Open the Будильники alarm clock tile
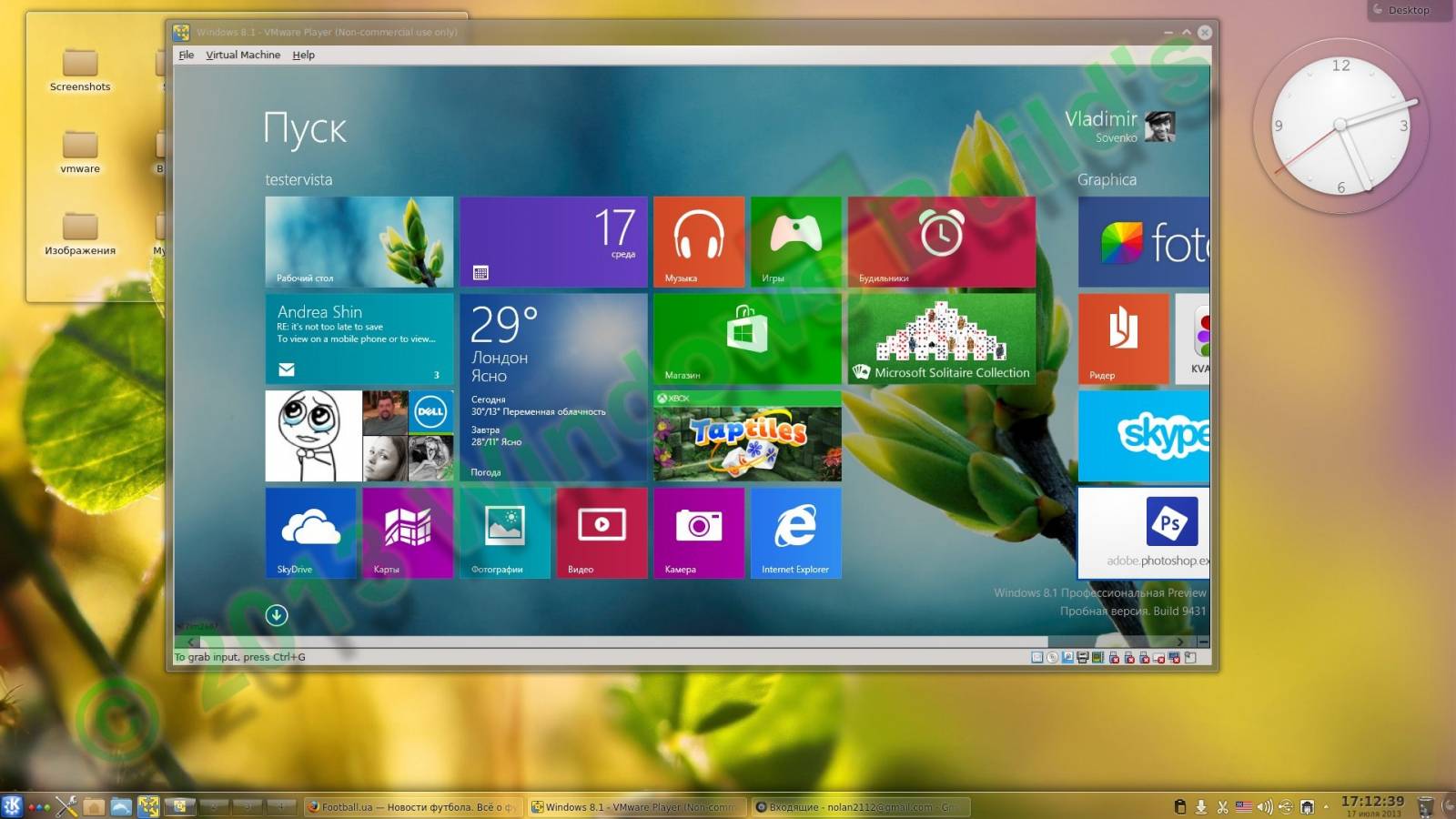1456x819 pixels. tap(942, 242)
